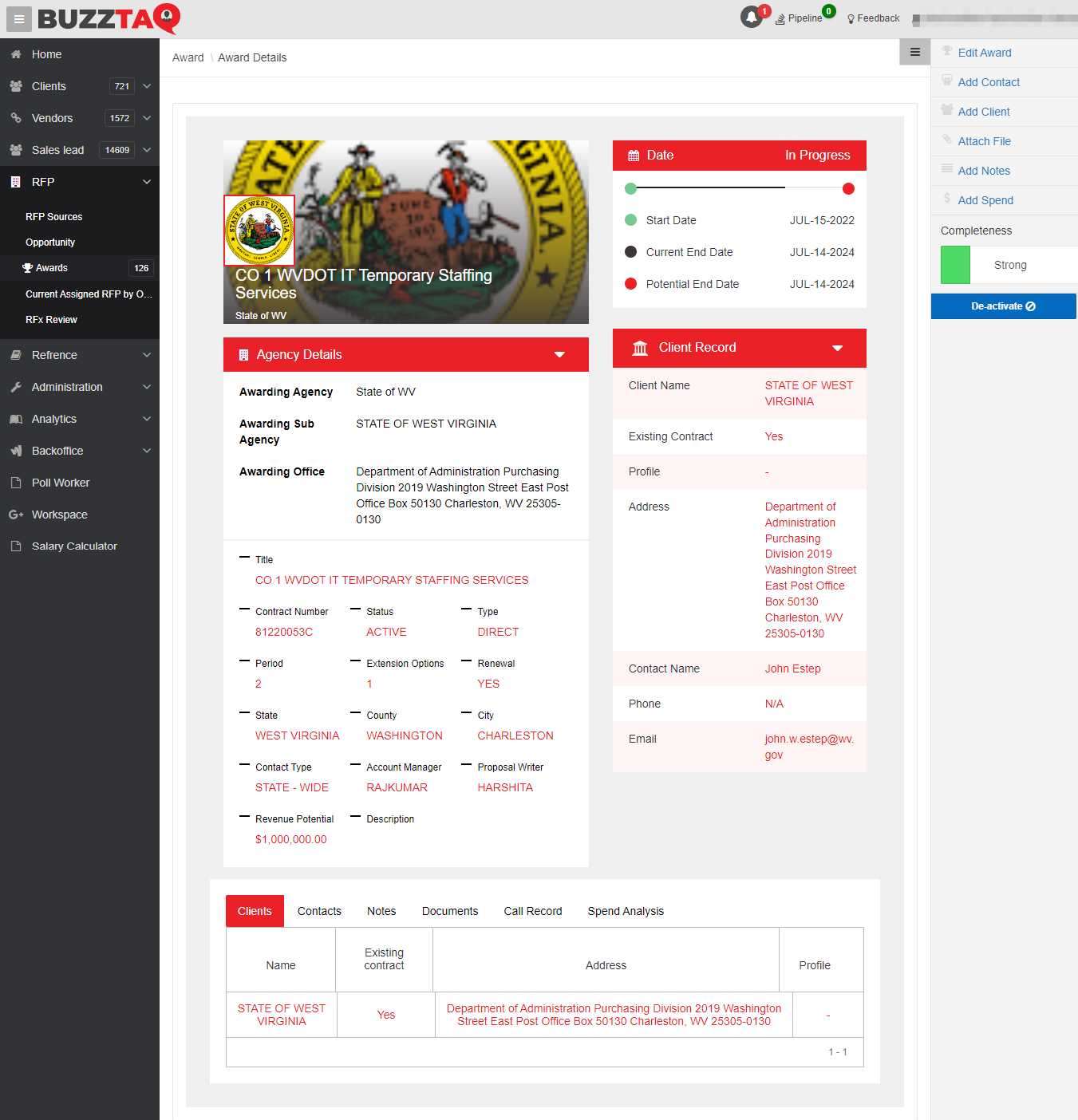
Task: Click the Award breadcrumb link
Action: tap(188, 57)
